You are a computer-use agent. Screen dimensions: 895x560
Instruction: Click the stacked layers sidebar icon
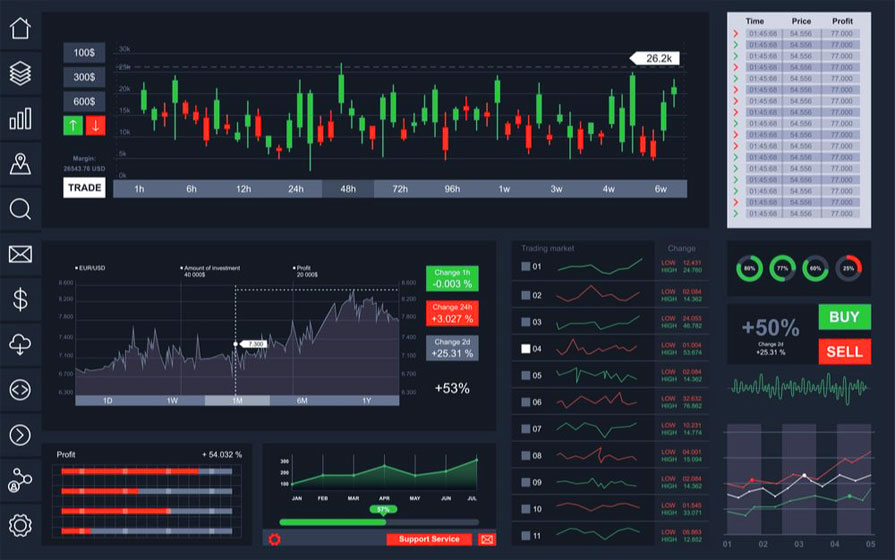[20, 73]
